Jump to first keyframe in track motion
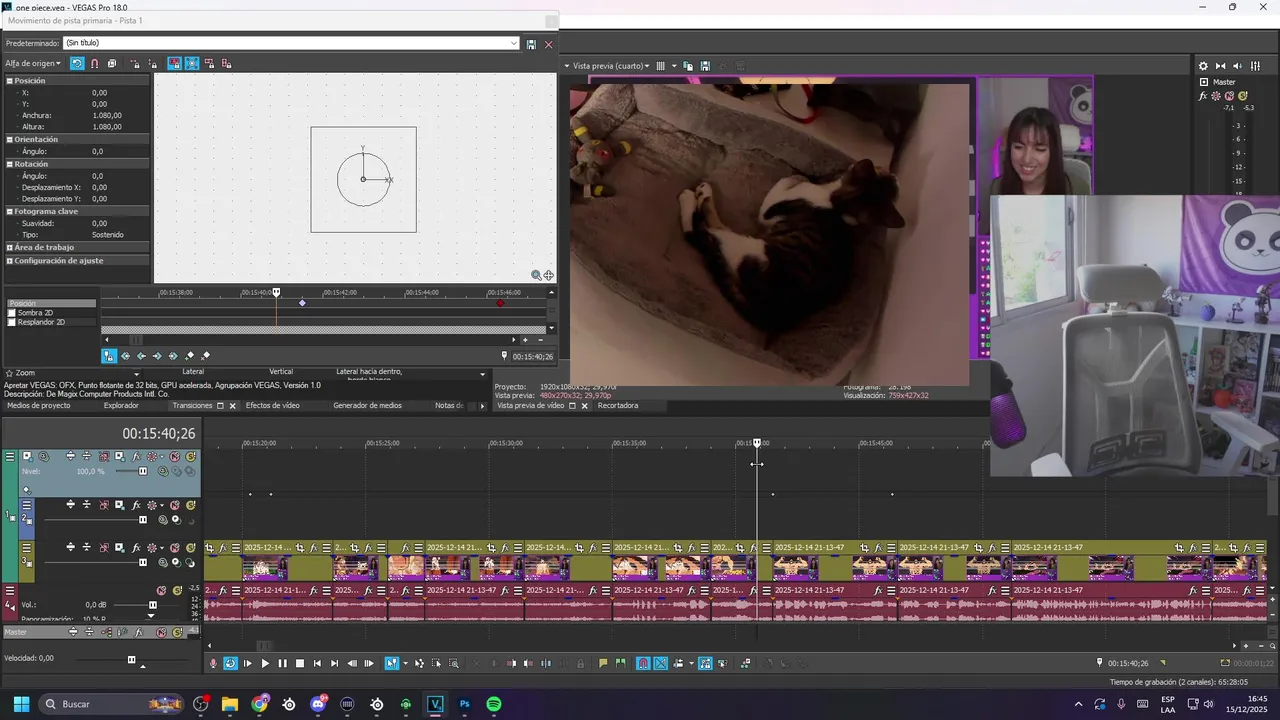The image size is (1280, 720). (x=125, y=356)
